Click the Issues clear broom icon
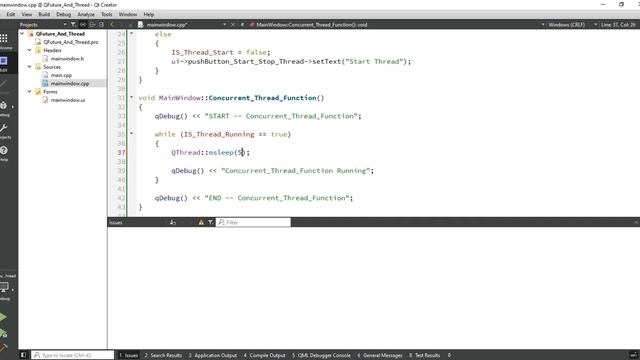The height and width of the screenshot is (360, 640). (x=173, y=222)
